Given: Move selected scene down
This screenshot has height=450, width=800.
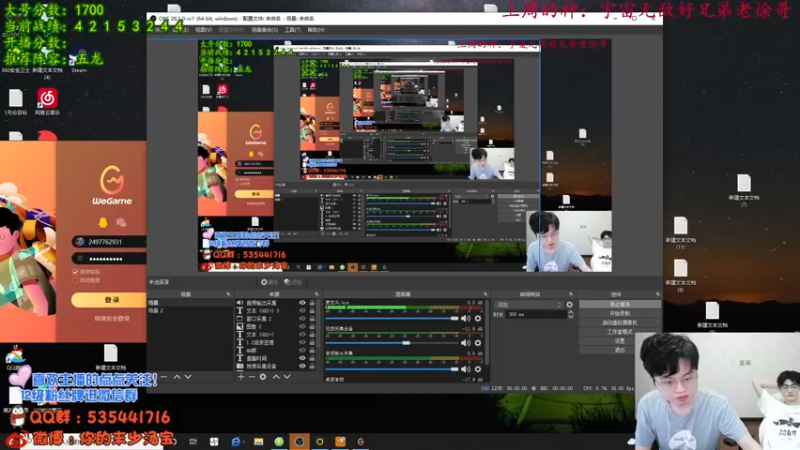Looking at the screenshot, I should click(188, 377).
